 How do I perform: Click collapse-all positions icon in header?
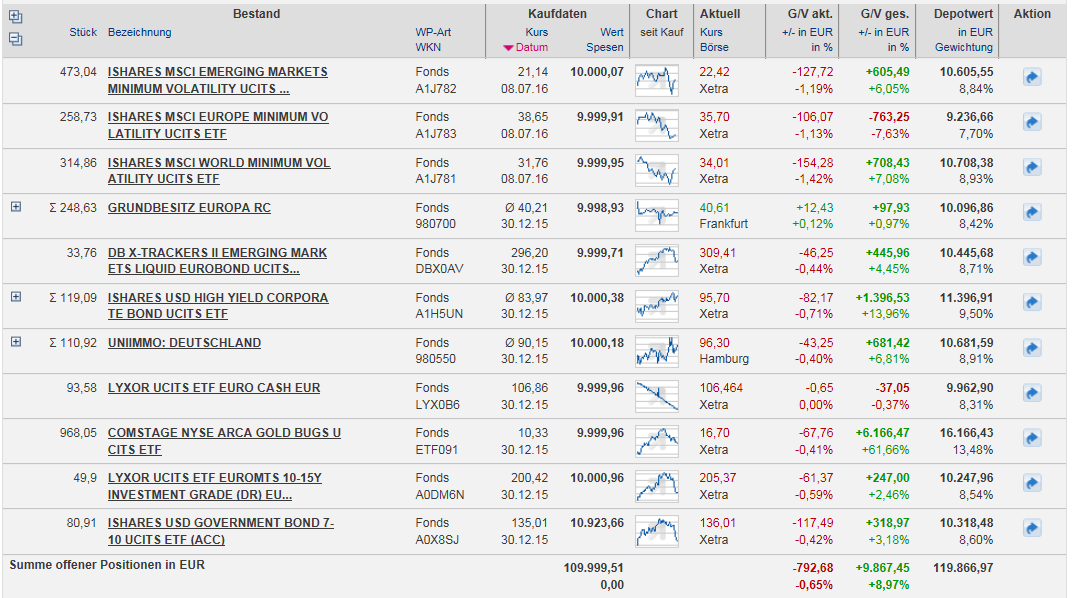[x=15, y=40]
